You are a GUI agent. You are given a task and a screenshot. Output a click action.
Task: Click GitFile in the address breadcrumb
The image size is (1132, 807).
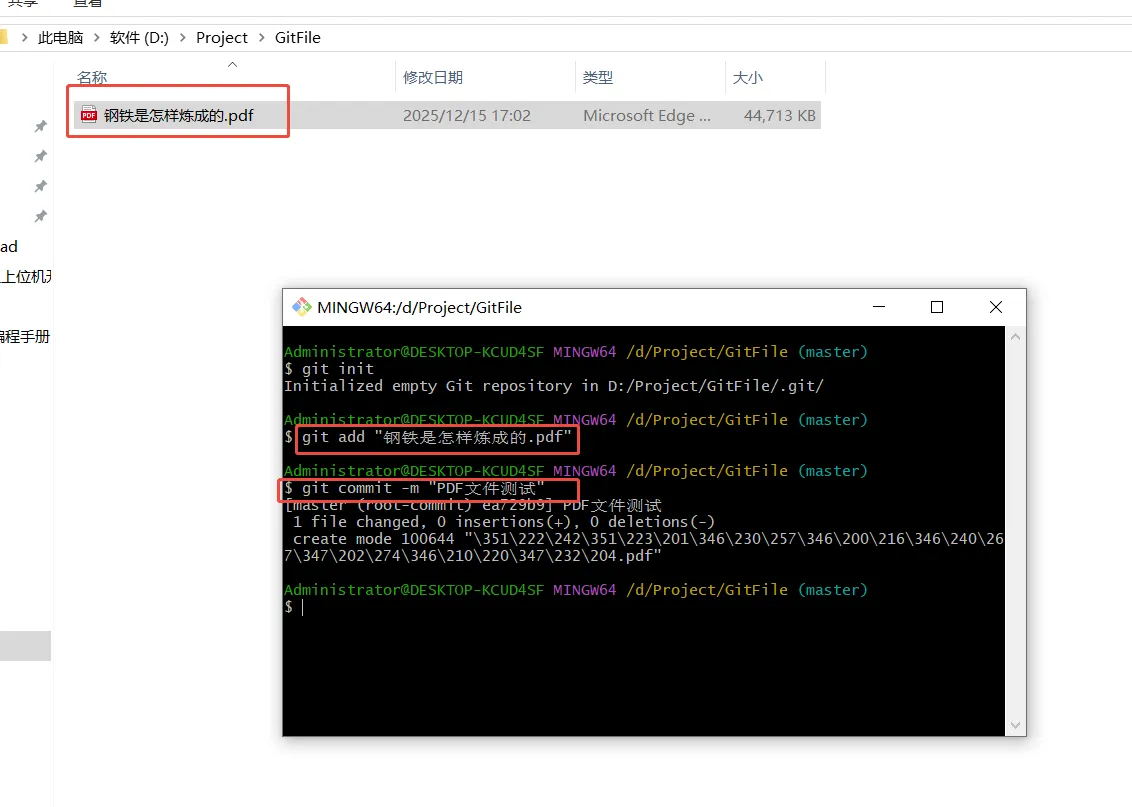[x=297, y=38]
